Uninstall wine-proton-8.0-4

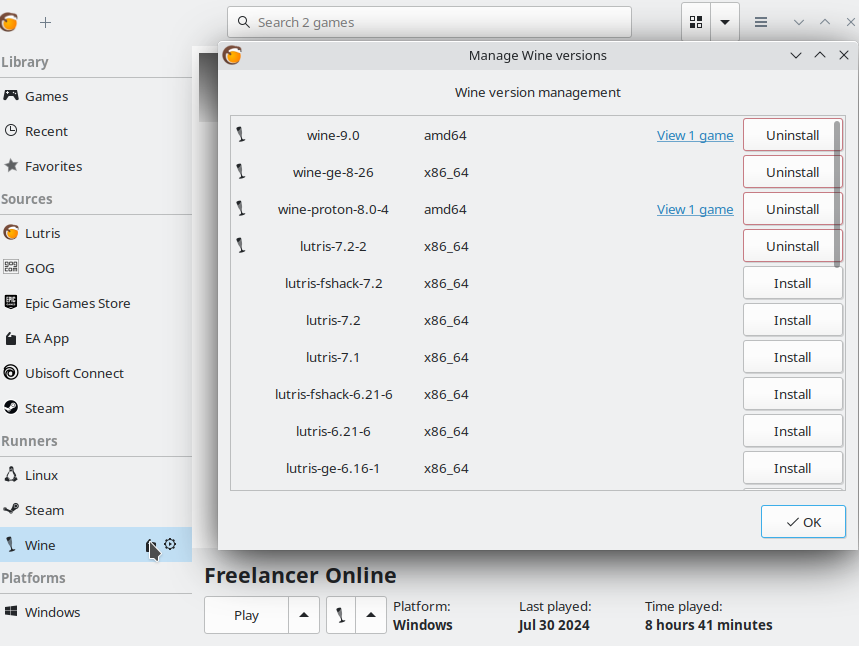[x=792, y=209]
